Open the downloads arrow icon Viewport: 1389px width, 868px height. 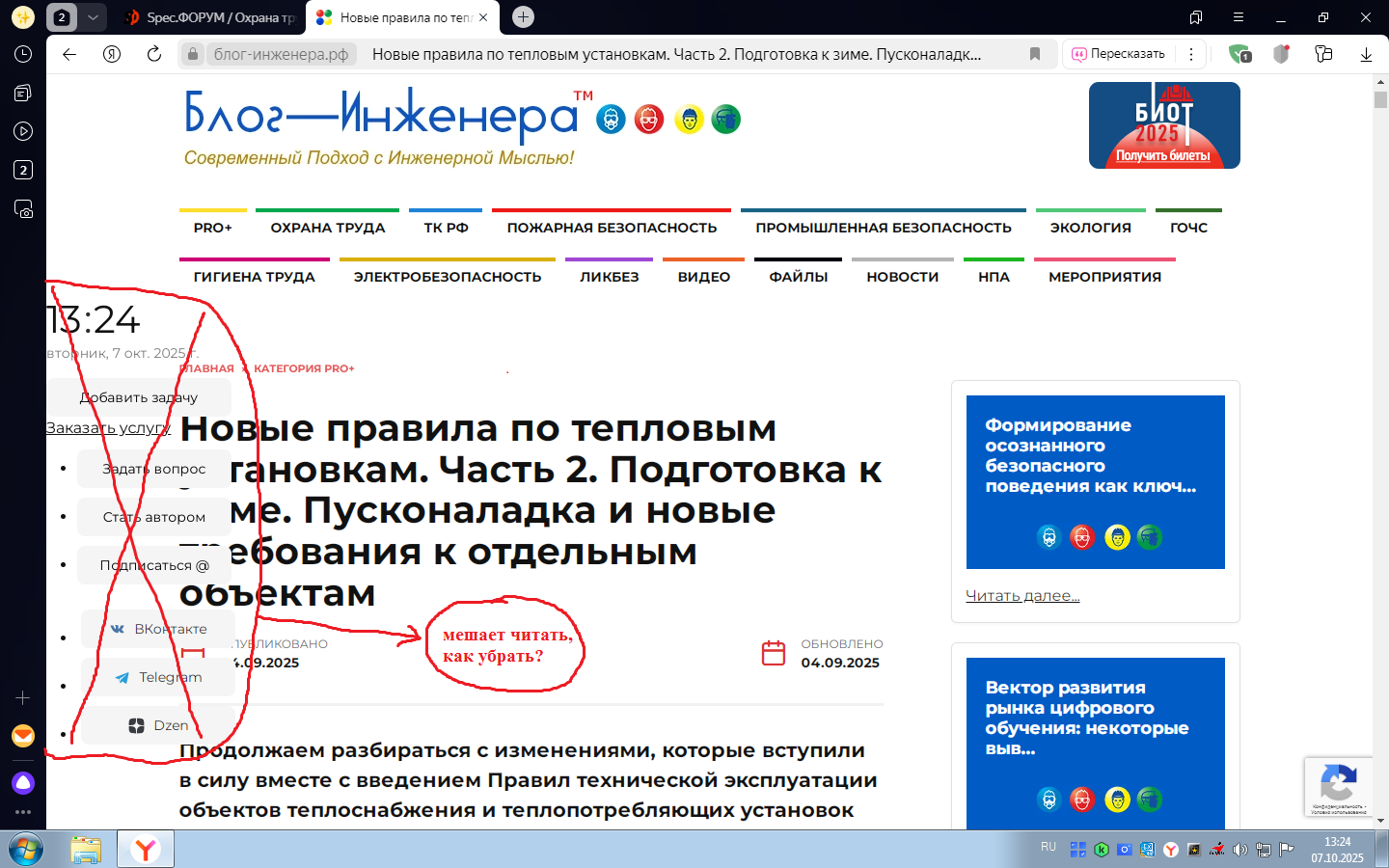tap(1366, 54)
